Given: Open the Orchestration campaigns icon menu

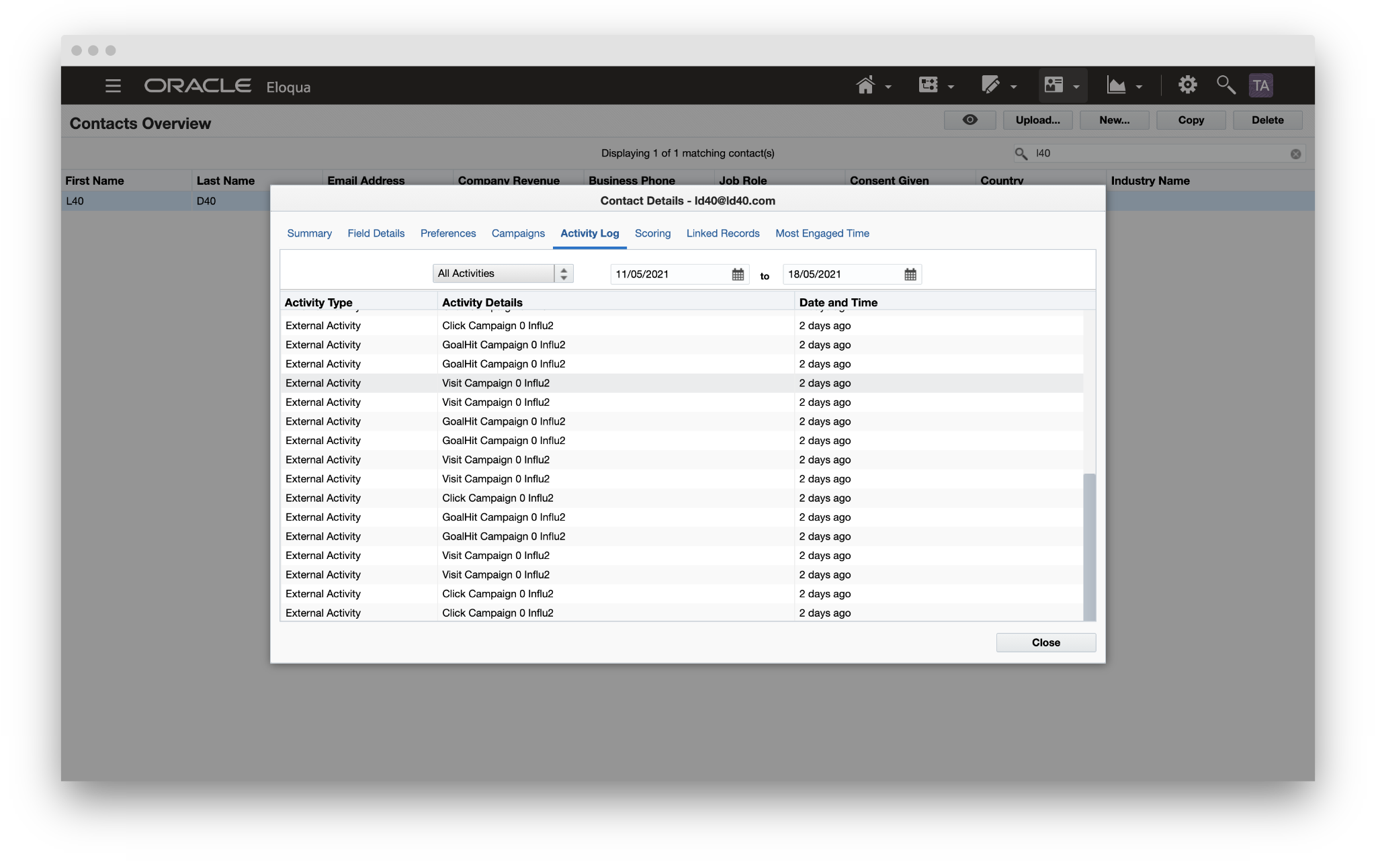Looking at the screenshot, I should click(x=929, y=85).
